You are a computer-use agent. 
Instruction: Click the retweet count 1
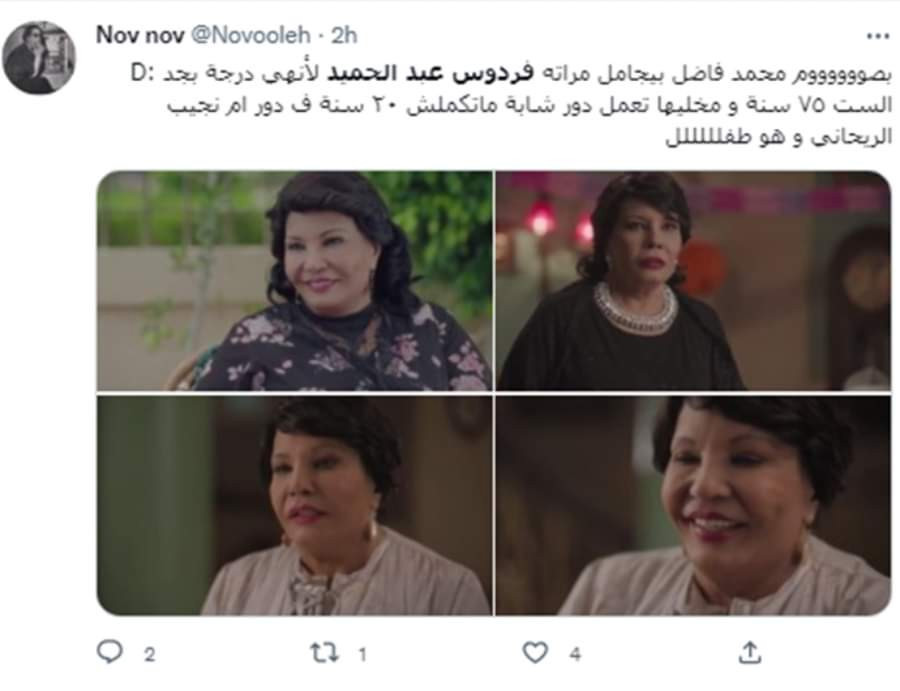pos(362,654)
